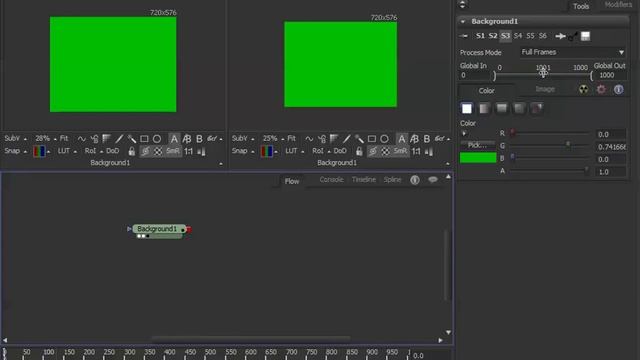This screenshot has width=640, height=360.
Task: Choose the ellipse shape tool in right viewer
Action: point(384,139)
